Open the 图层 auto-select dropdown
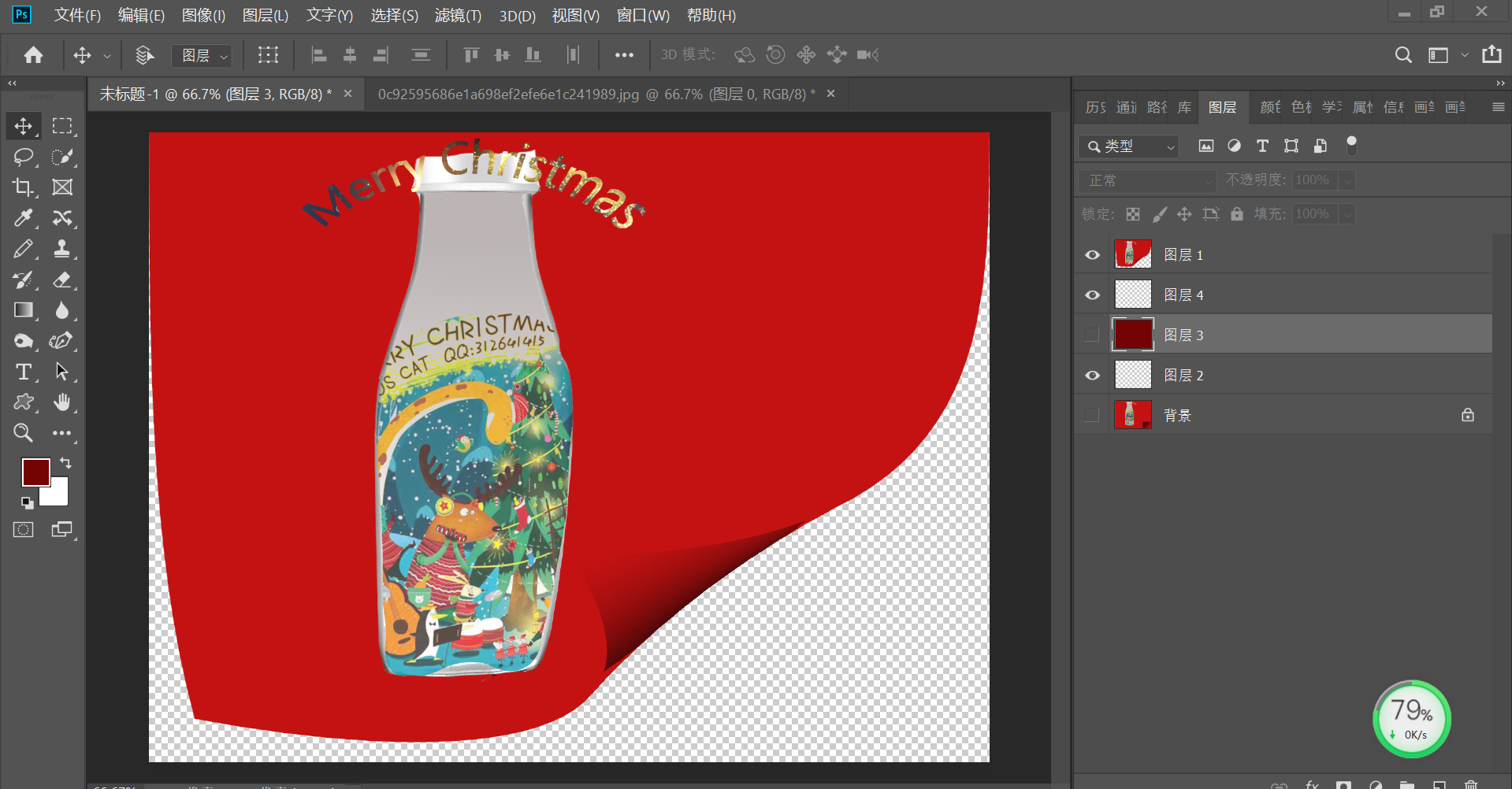Image resolution: width=1512 pixels, height=789 pixels. (202, 55)
